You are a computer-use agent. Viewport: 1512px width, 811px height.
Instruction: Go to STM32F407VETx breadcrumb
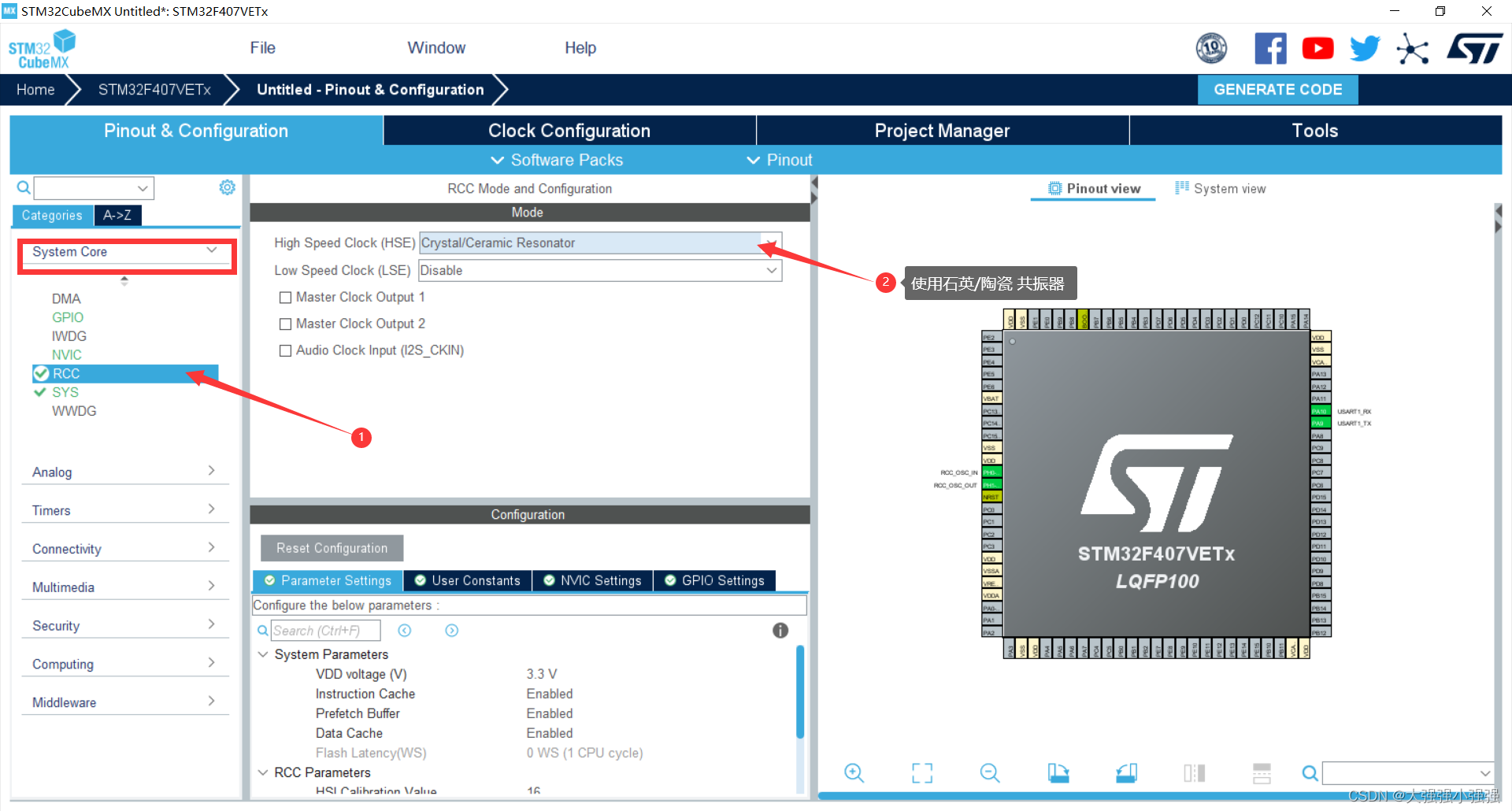point(154,90)
